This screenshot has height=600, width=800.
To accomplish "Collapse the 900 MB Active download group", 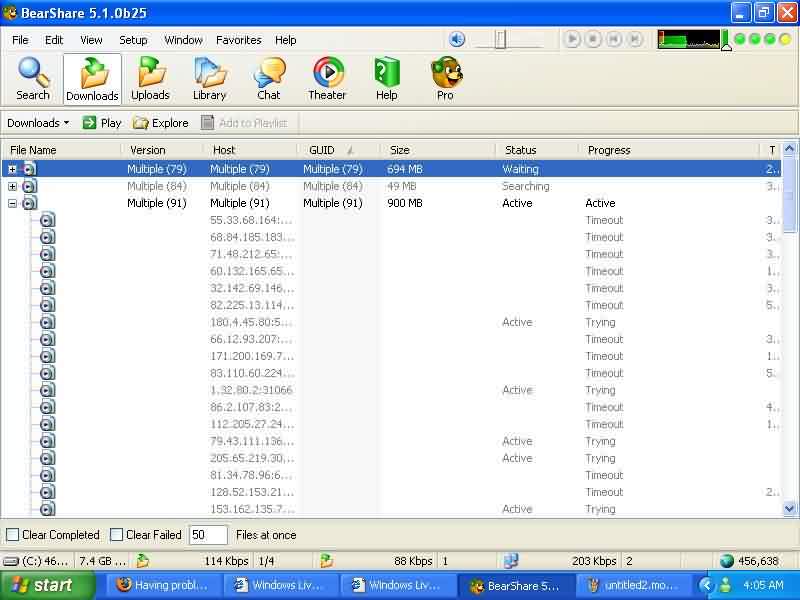I will point(12,204).
